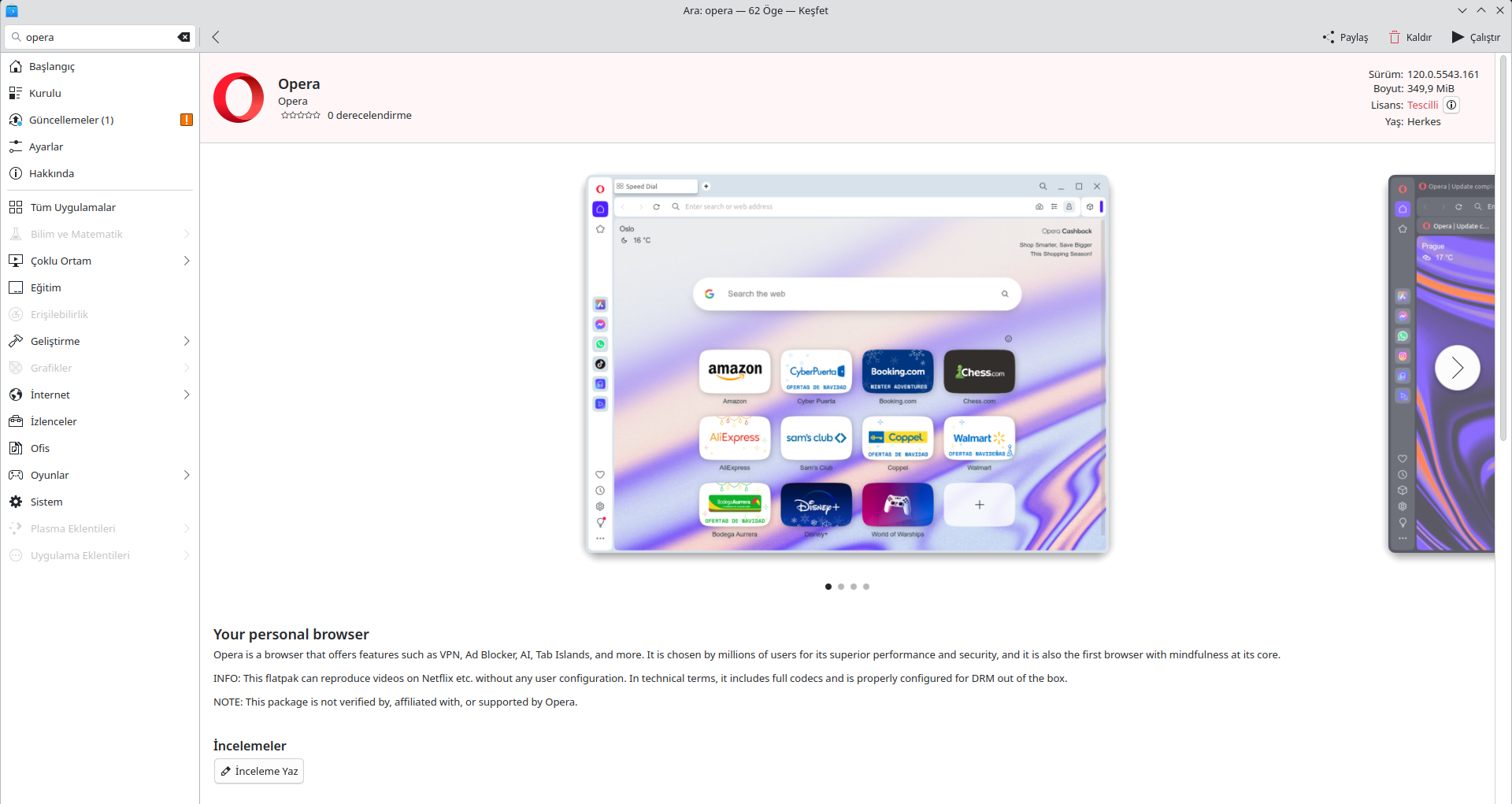This screenshot has height=804, width=1512.
Task: Click the Discover app icon in title bar
Action: [x=11, y=10]
